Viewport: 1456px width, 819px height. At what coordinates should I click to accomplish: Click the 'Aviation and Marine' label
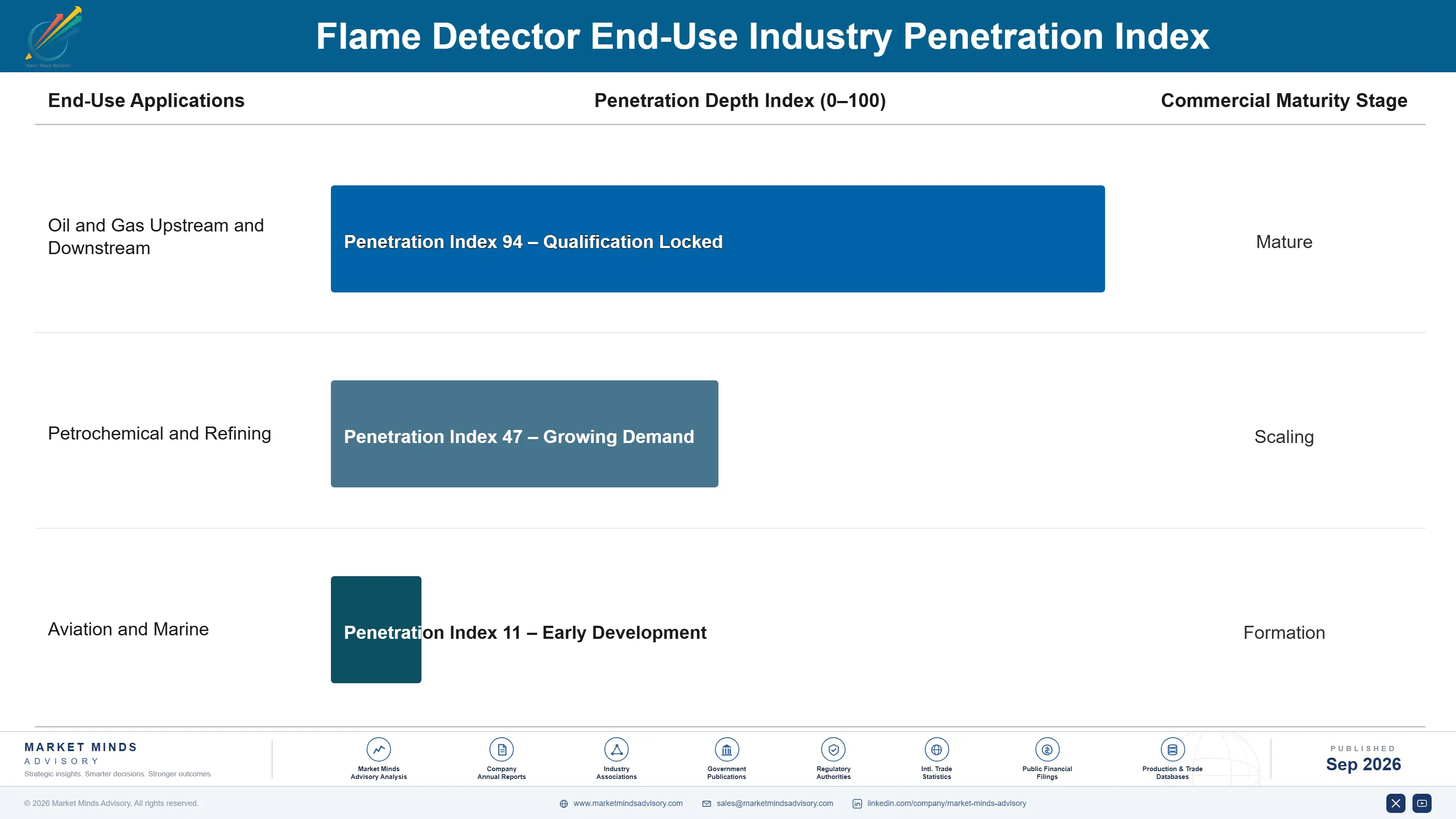pyautogui.click(x=128, y=629)
